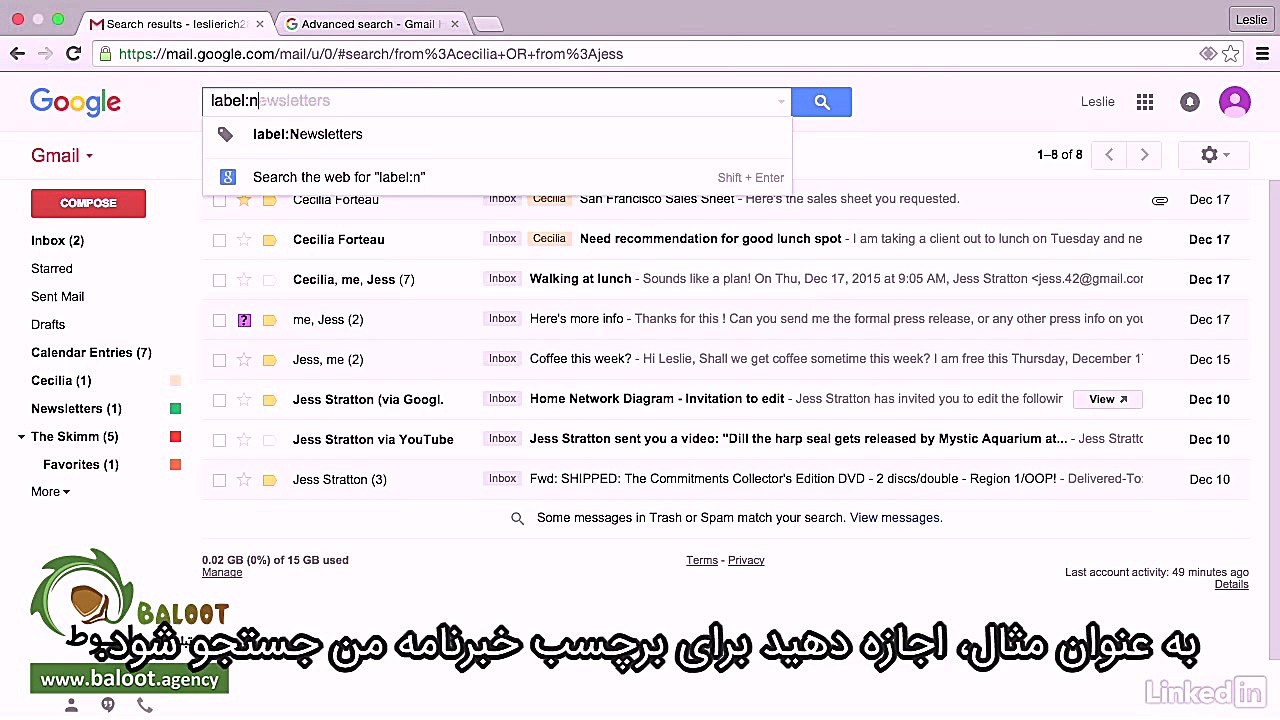Reload the Gmail page

(x=73, y=54)
